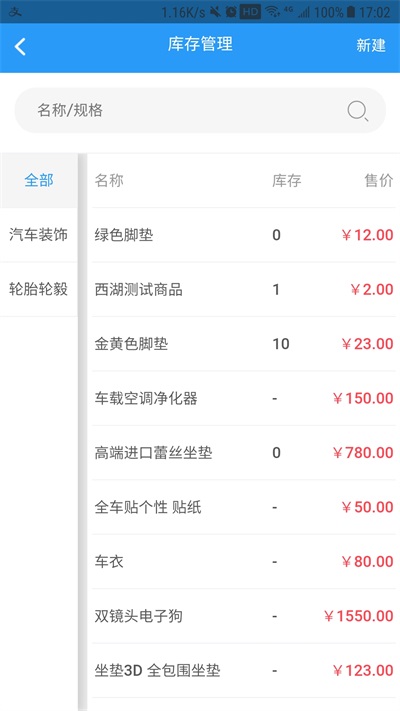Open the 金黄色脚垫 row
This screenshot has height=711, width=400.
[x=244, y=344]
